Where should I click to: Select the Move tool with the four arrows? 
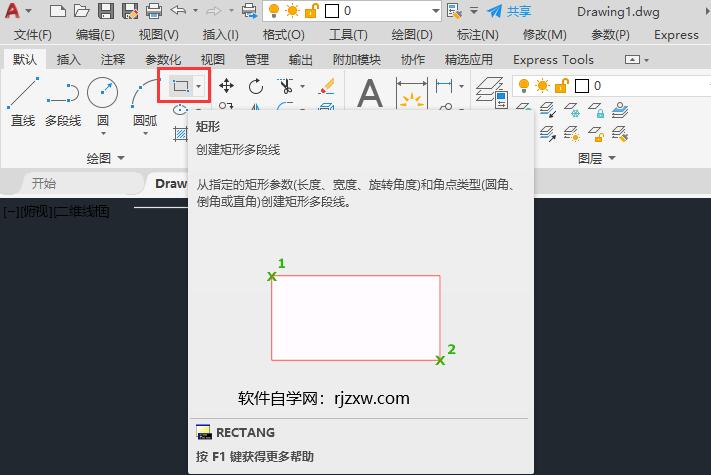point(226,85)
